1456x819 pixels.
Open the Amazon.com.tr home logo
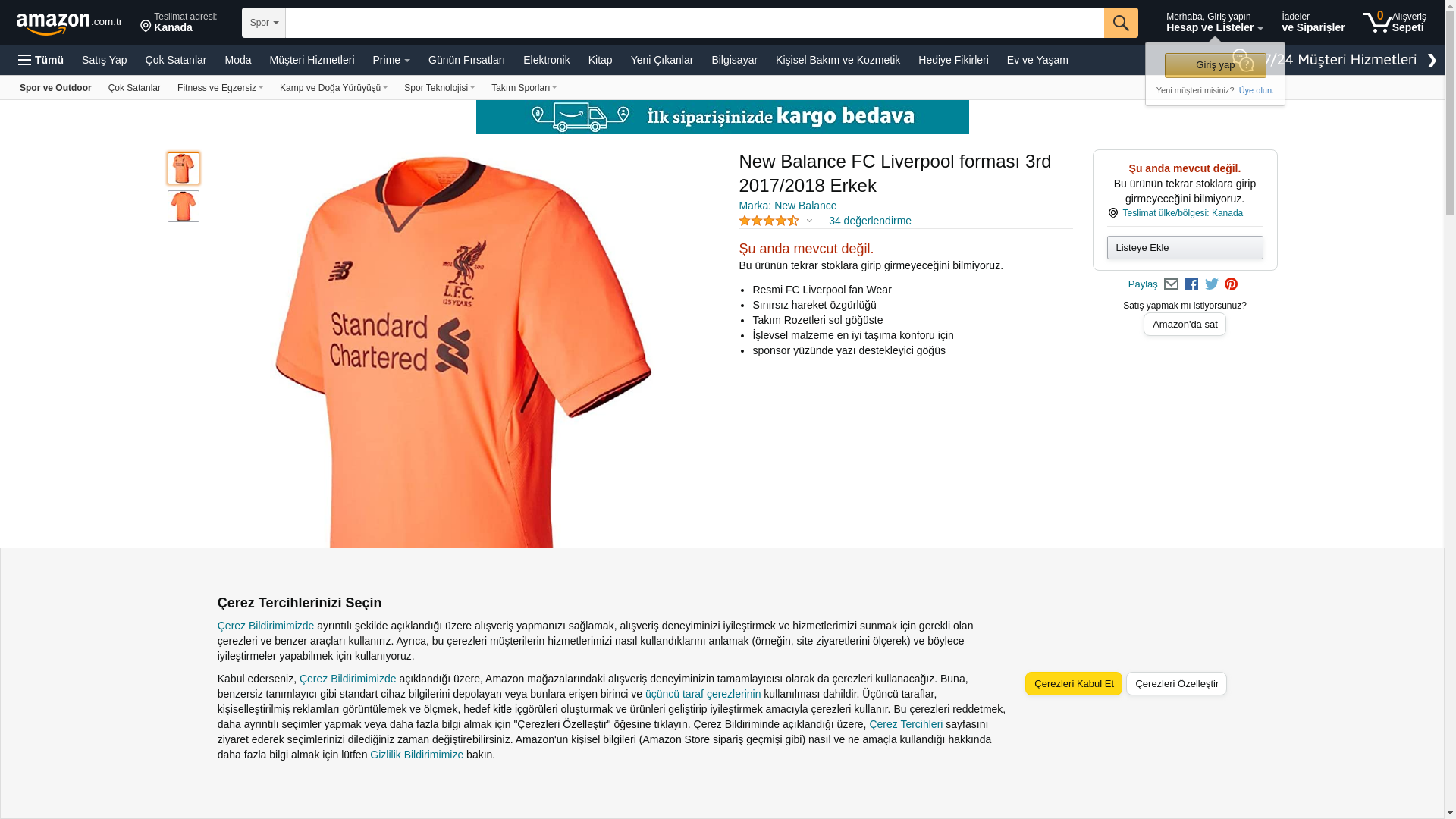69,24
